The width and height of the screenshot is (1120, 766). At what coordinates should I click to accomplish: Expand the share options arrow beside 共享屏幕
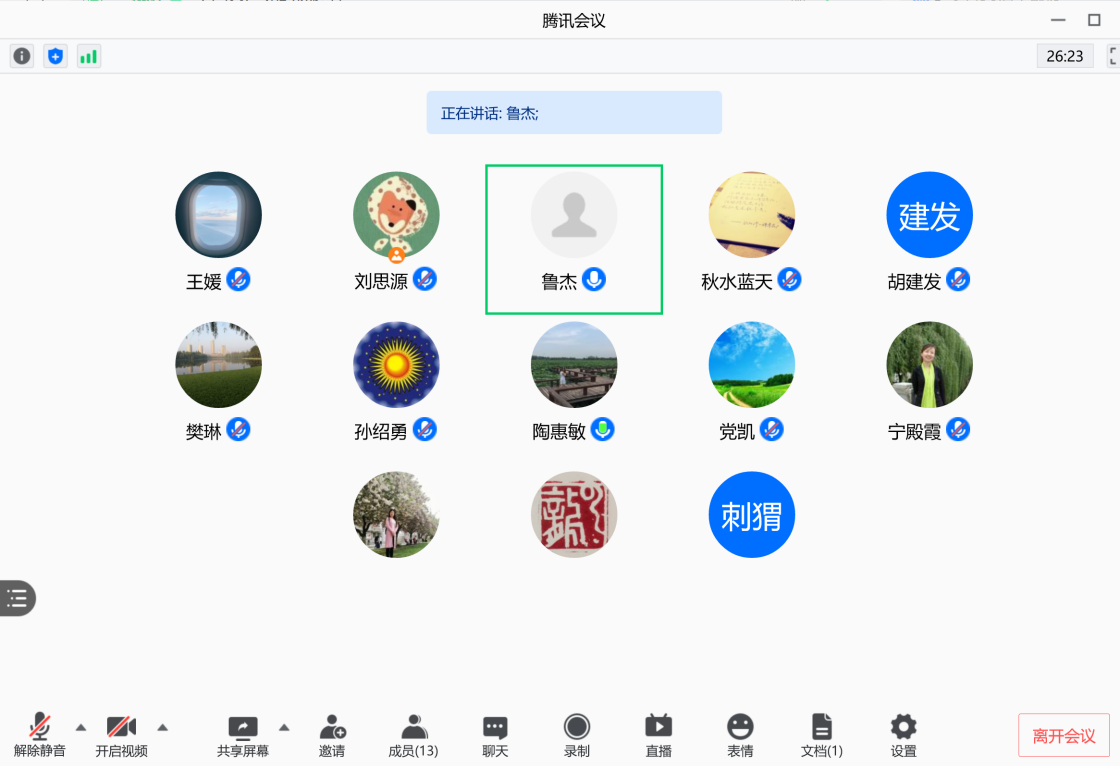[x=284, y=727]
